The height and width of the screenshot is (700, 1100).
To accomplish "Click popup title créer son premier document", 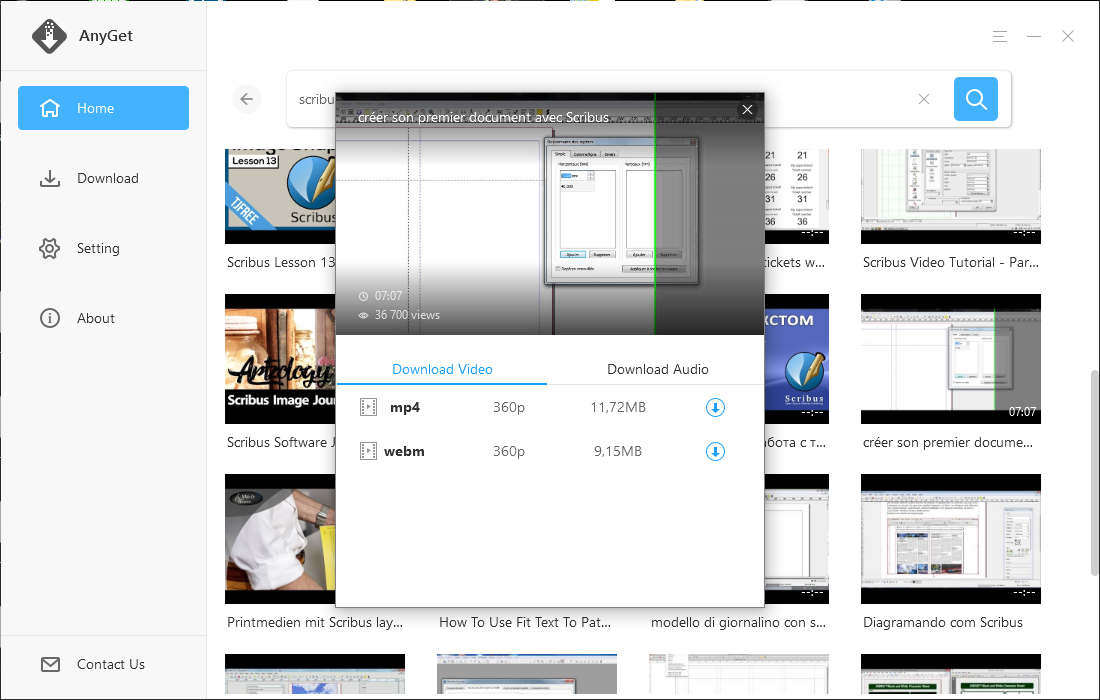I will [x=483, y=117].
